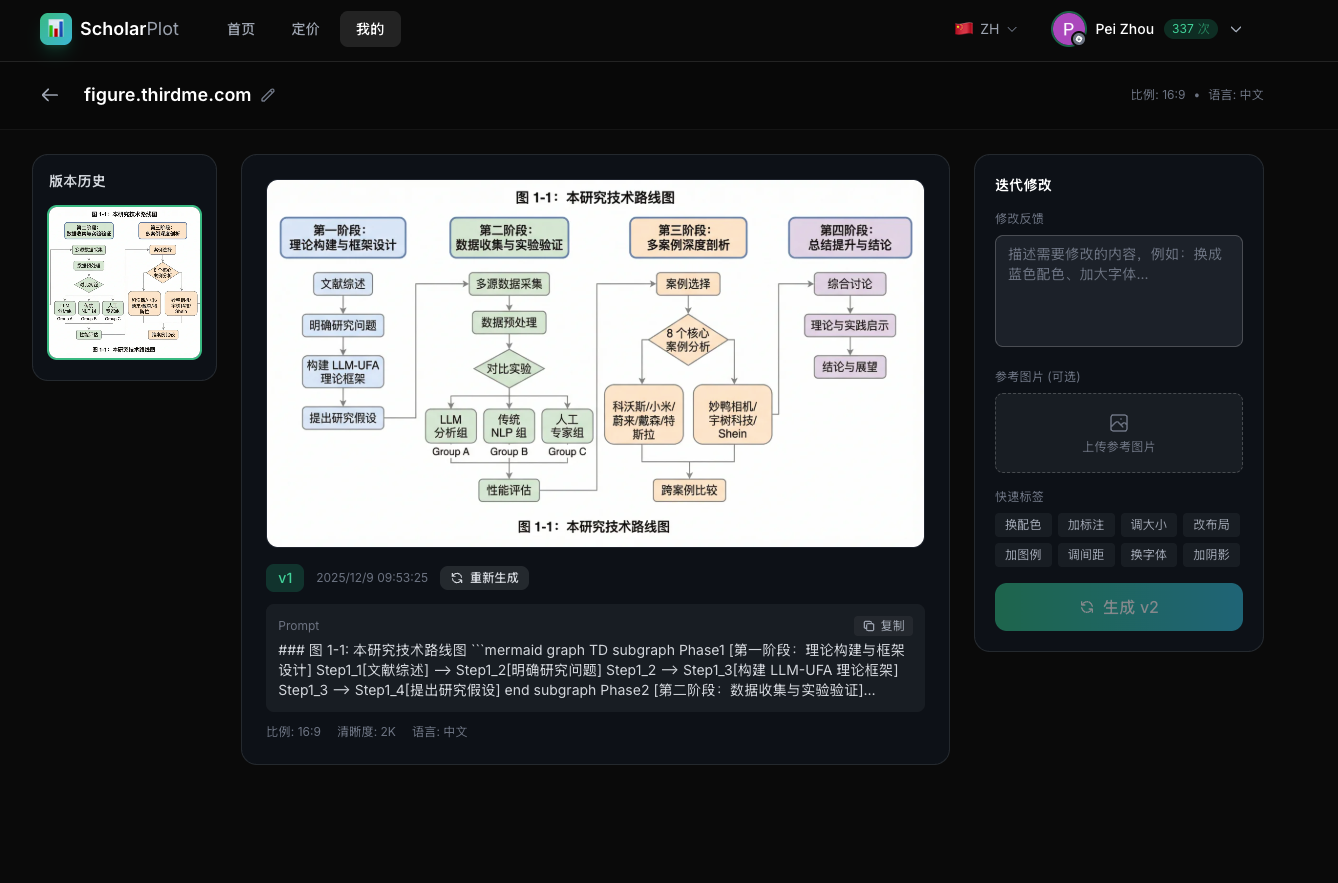Image resolution: width=1338 pixels, height=883 pixels.
Task: Expand the account menu chevron next to 337次
Action: click(x=1237, y=29)
